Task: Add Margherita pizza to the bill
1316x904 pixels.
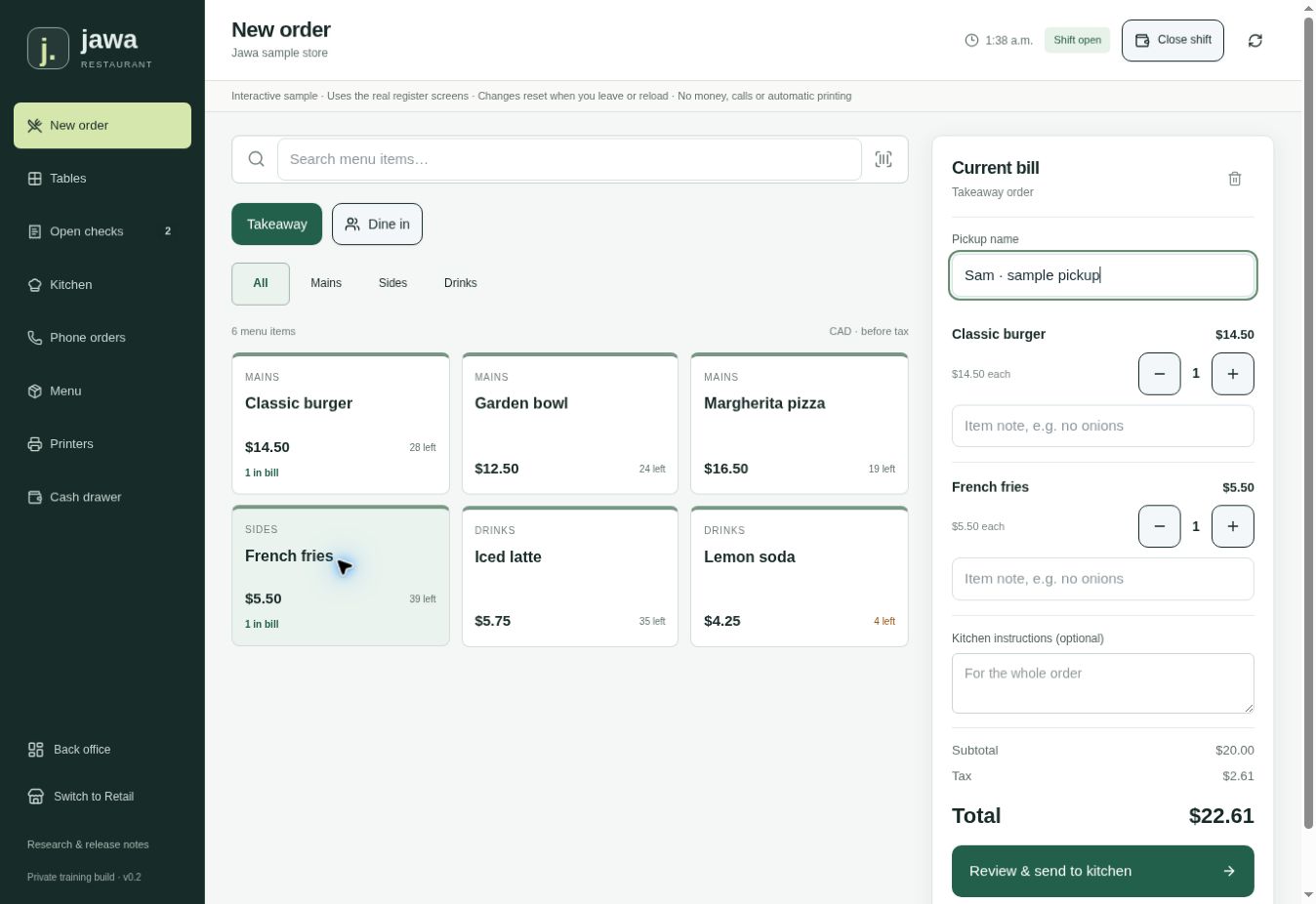Action: [x=800, y=424]
